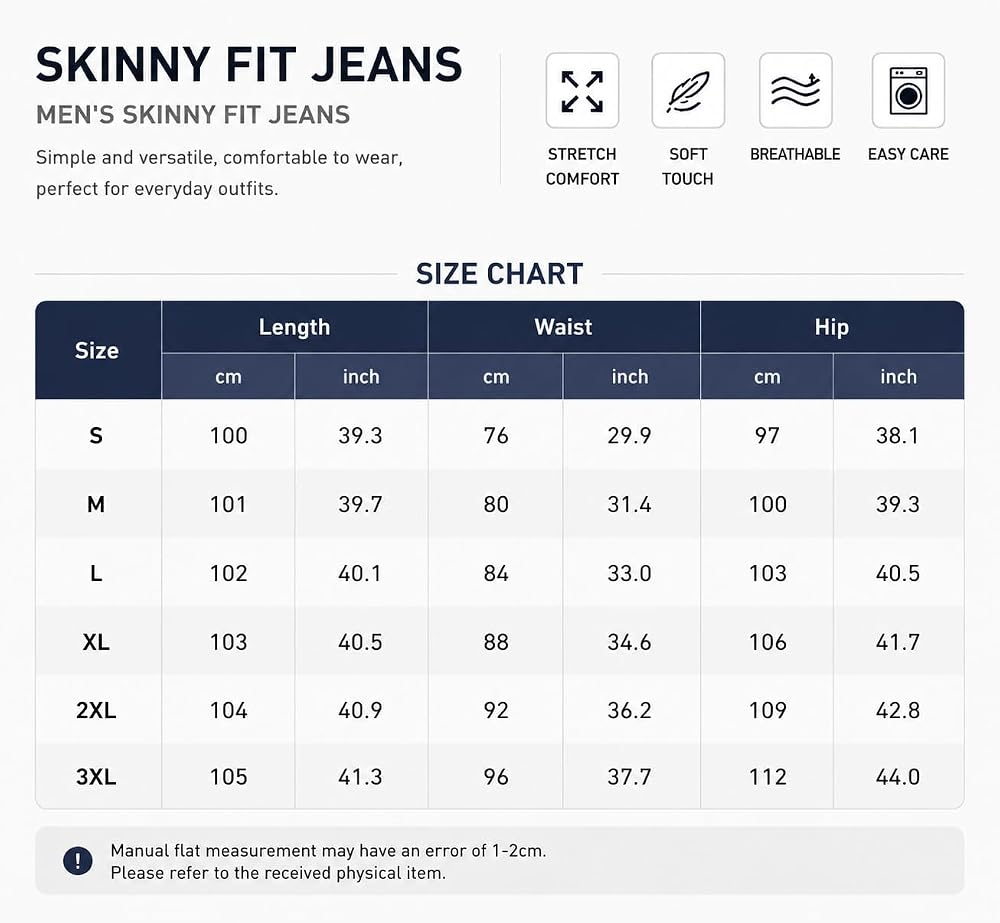The width and height of the screenshot is (1000, 923).
Task: Select the XL size row label
Action: [x=96, y=642]
